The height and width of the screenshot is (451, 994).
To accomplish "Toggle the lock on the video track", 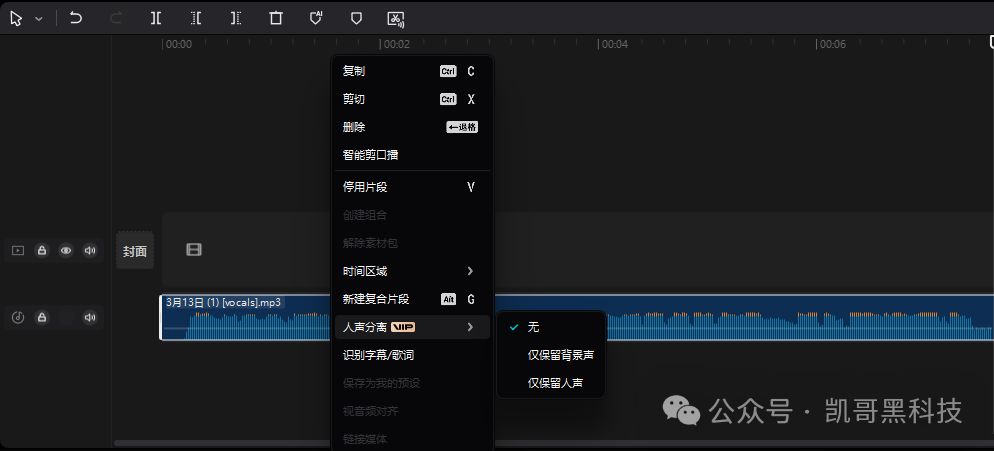I will (x=42, y=250).
